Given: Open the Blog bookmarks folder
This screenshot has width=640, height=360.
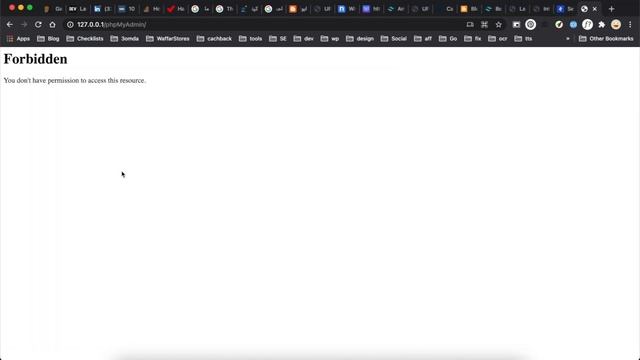Looking at the screenshot, I should tap(48, 39).
